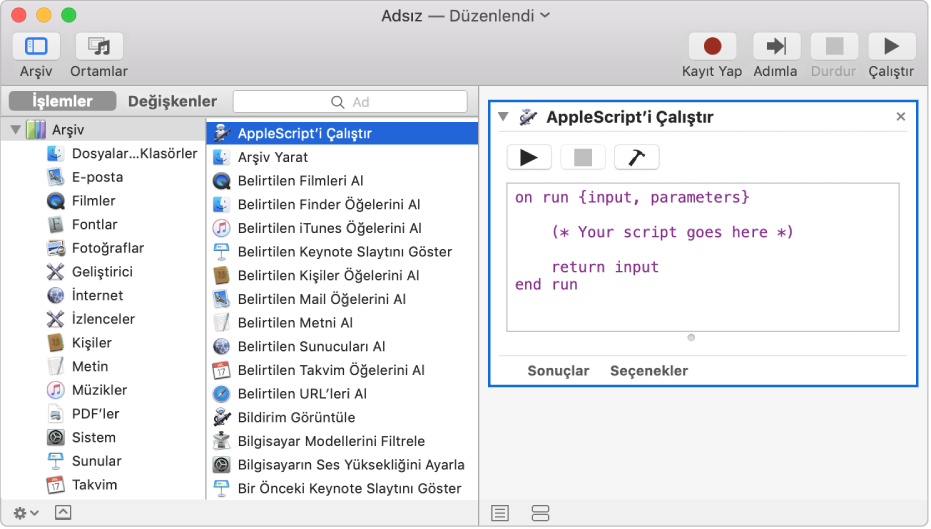Open Sonuçlar for the action
This screenshot has width=931, height=529.
[558, 370]
